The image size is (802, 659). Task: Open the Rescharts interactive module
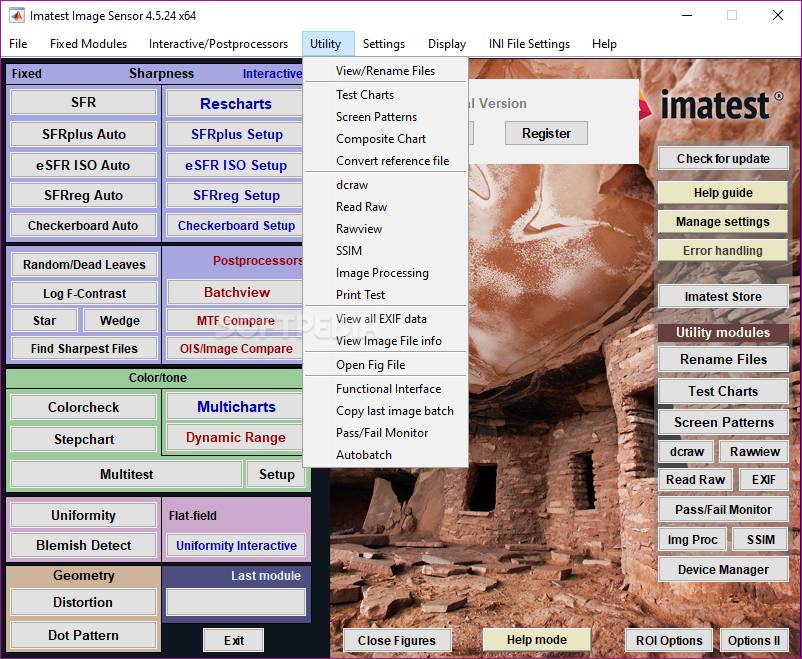235,104
